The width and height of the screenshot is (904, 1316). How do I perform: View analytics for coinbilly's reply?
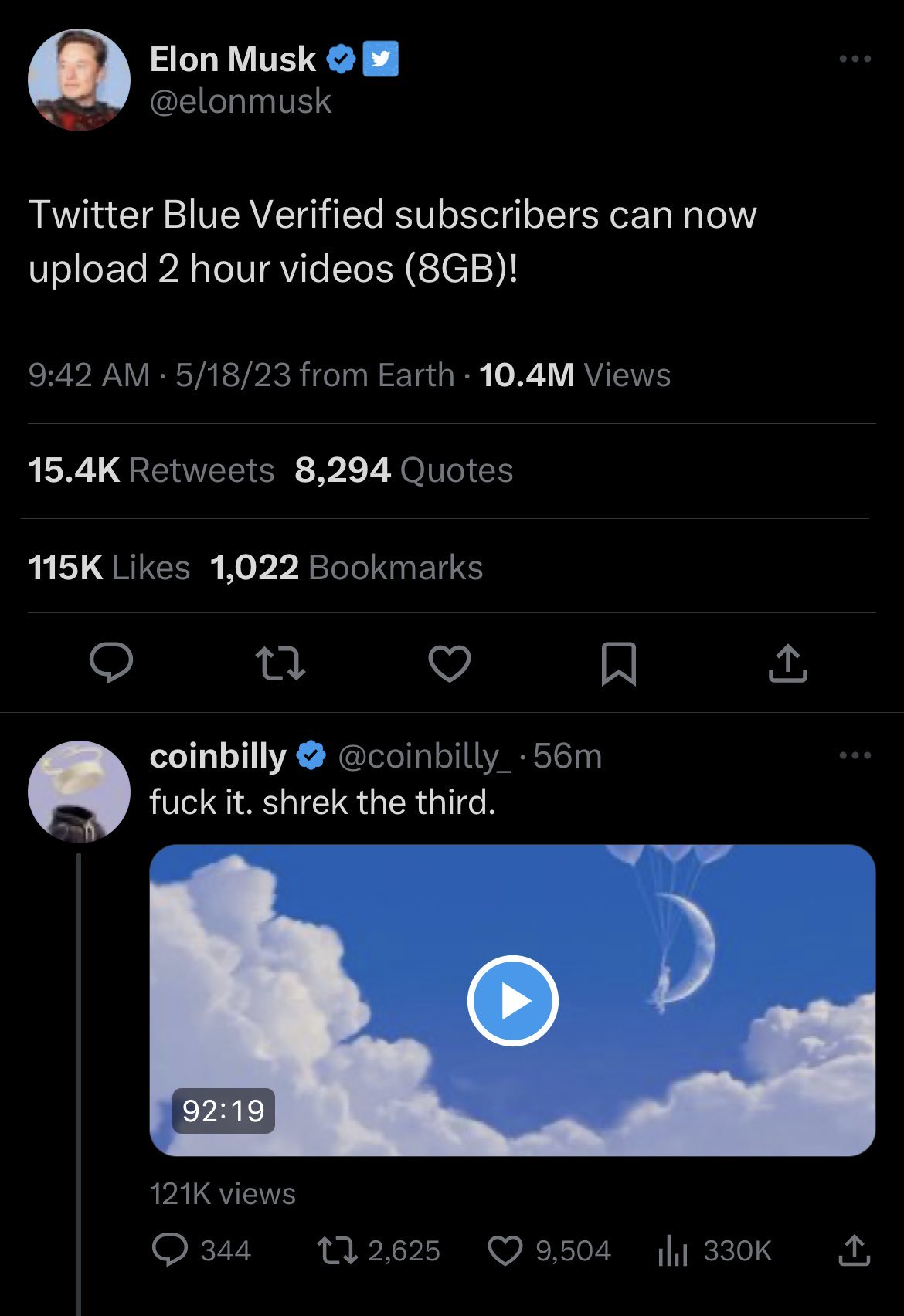[x=673, y=1250]
